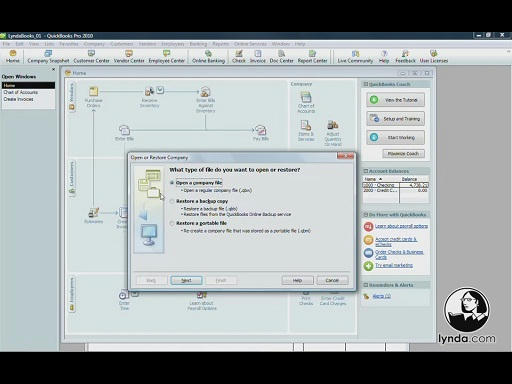Screen dimensions: 512x384
Task: Collapse the QuickBooks Coach panel header
Action: coord(366,84)
